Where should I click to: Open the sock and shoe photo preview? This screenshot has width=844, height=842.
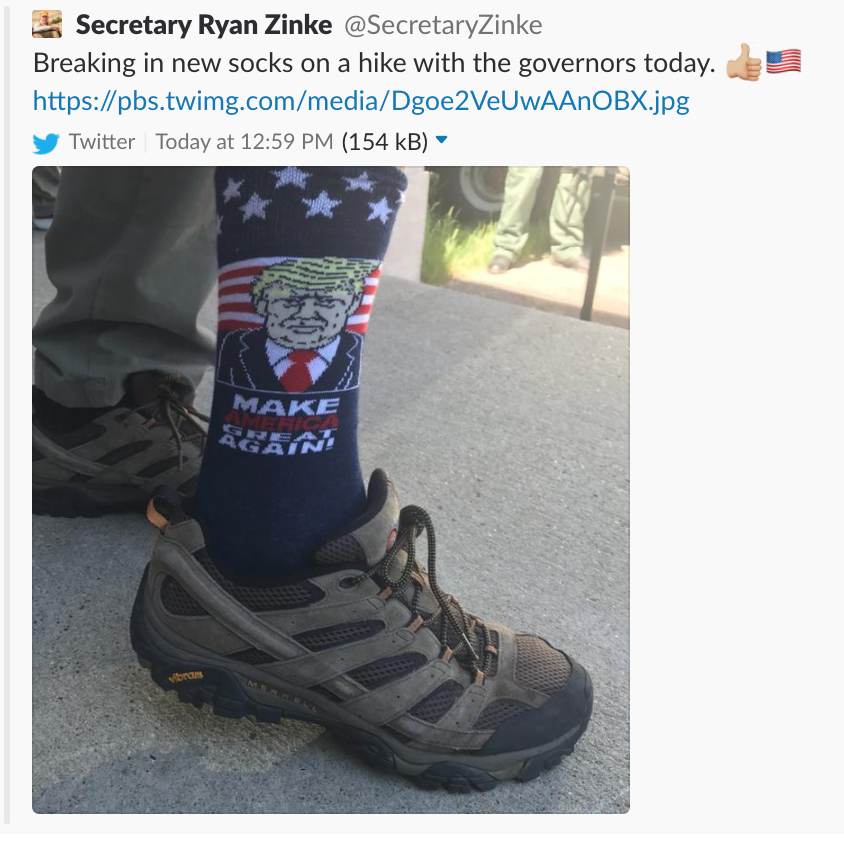tap(331, 490)
